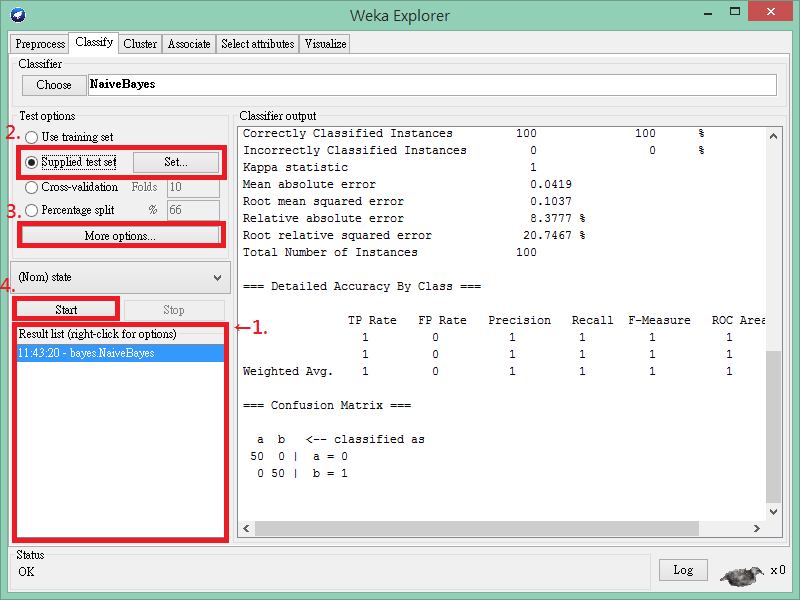800x600 pixels.
Task: Click the "b = 1" confusion matrix row
Action: (x=302, y=473)
